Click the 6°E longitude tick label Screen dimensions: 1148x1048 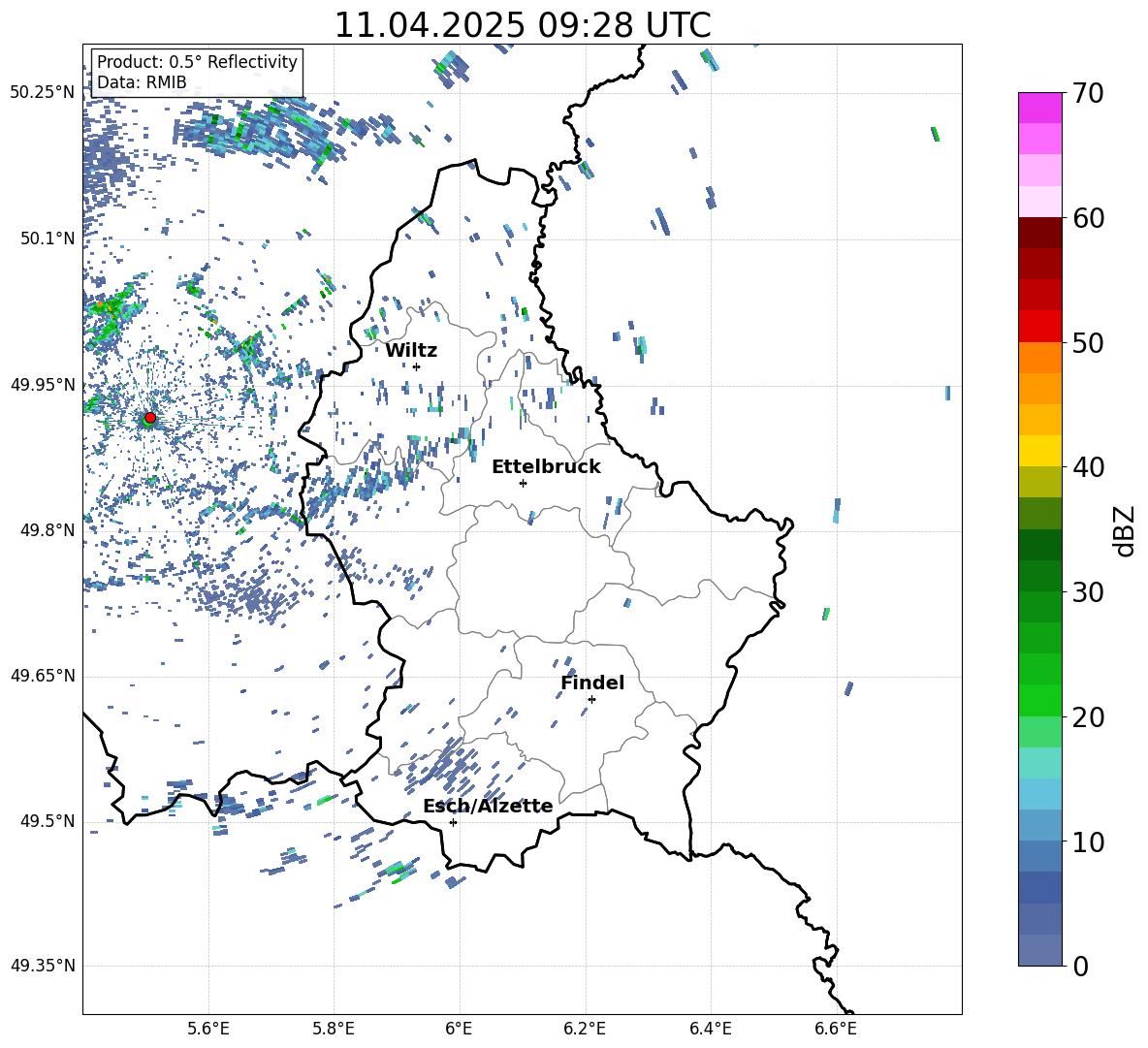459,1029
